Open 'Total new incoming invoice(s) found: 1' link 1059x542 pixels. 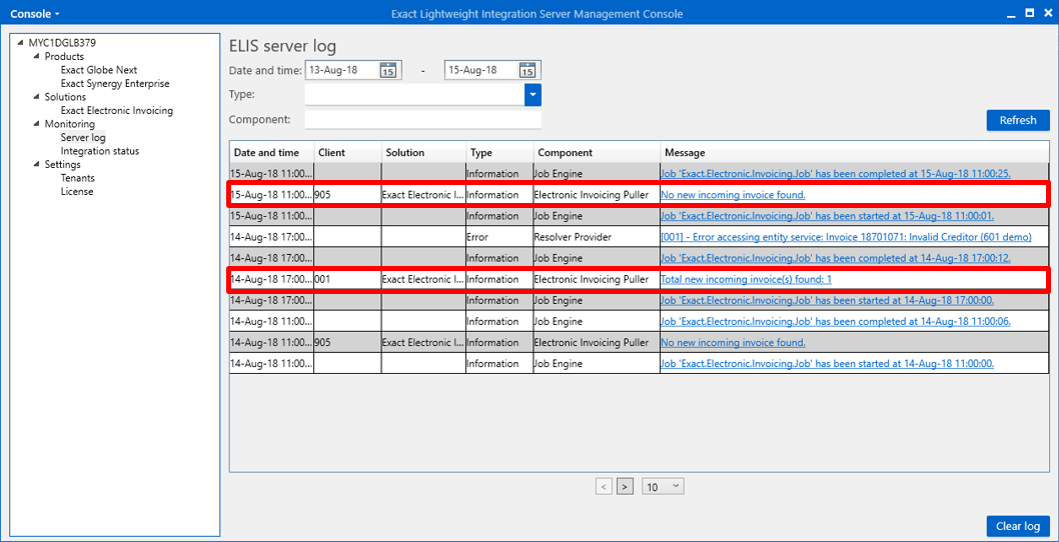746,279
